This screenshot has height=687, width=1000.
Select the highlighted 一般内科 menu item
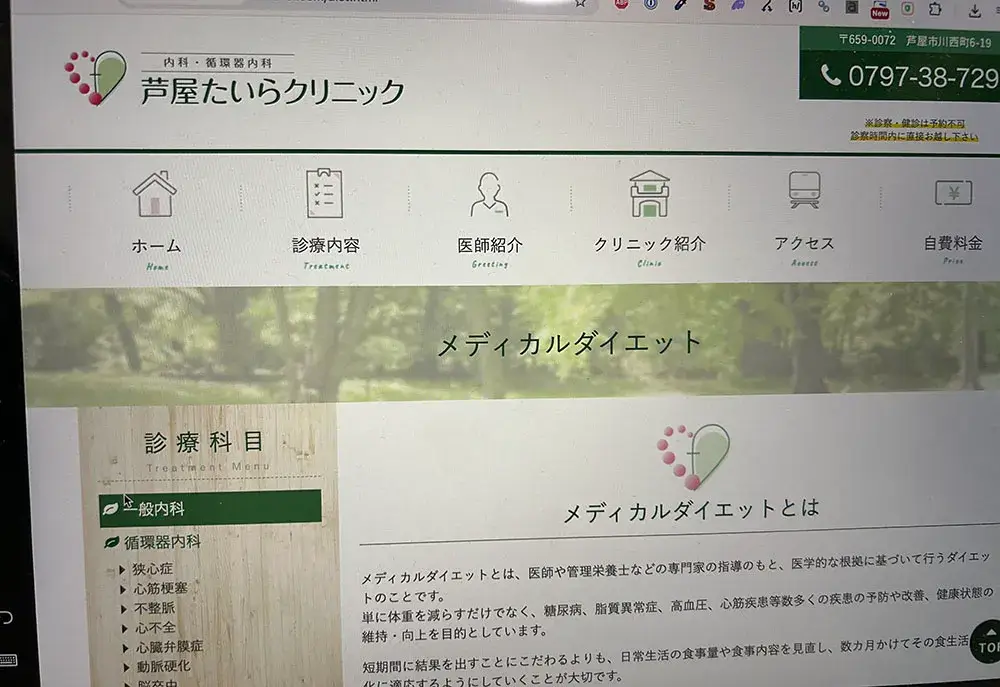[x=210, y=508]
